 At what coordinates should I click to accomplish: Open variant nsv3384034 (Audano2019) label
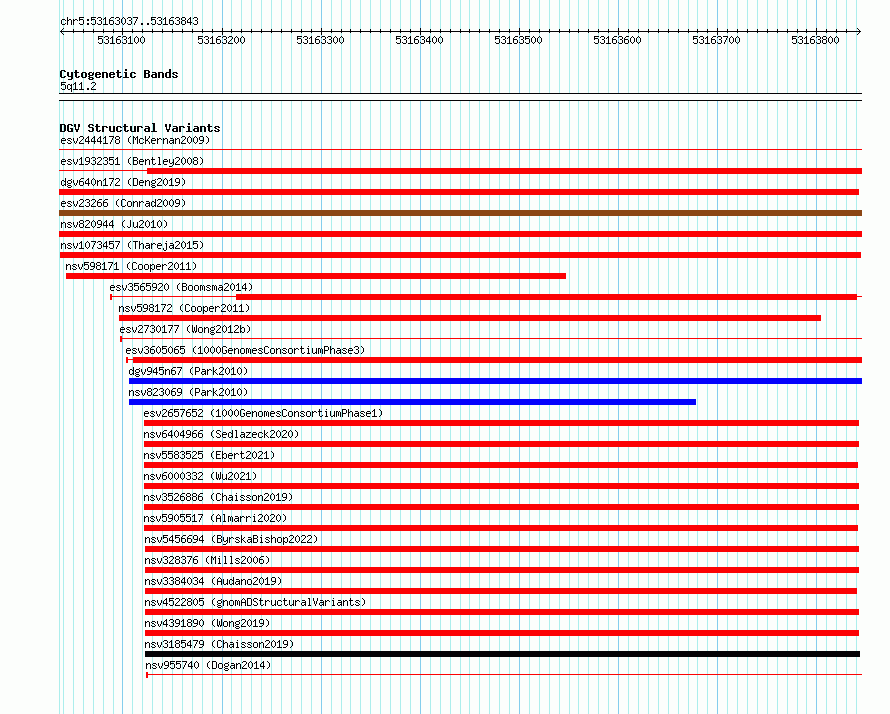[x=213, y=581]
